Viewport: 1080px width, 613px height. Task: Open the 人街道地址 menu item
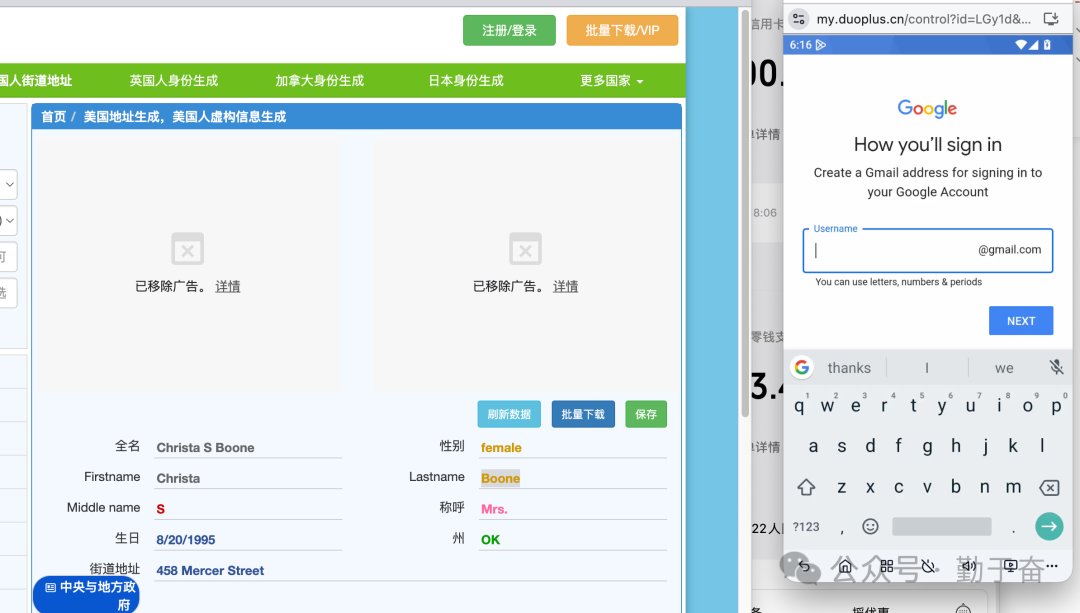click(x=36, y=81)
